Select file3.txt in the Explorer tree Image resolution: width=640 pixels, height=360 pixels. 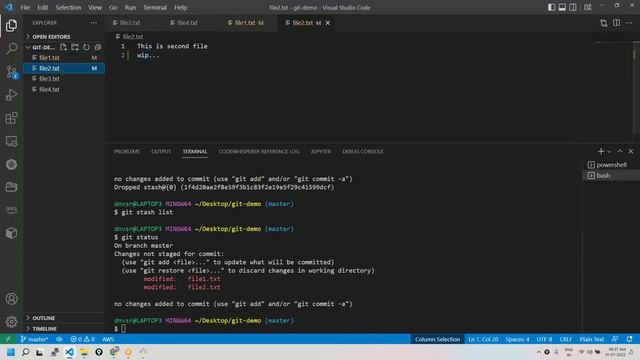tap(64, 79)
